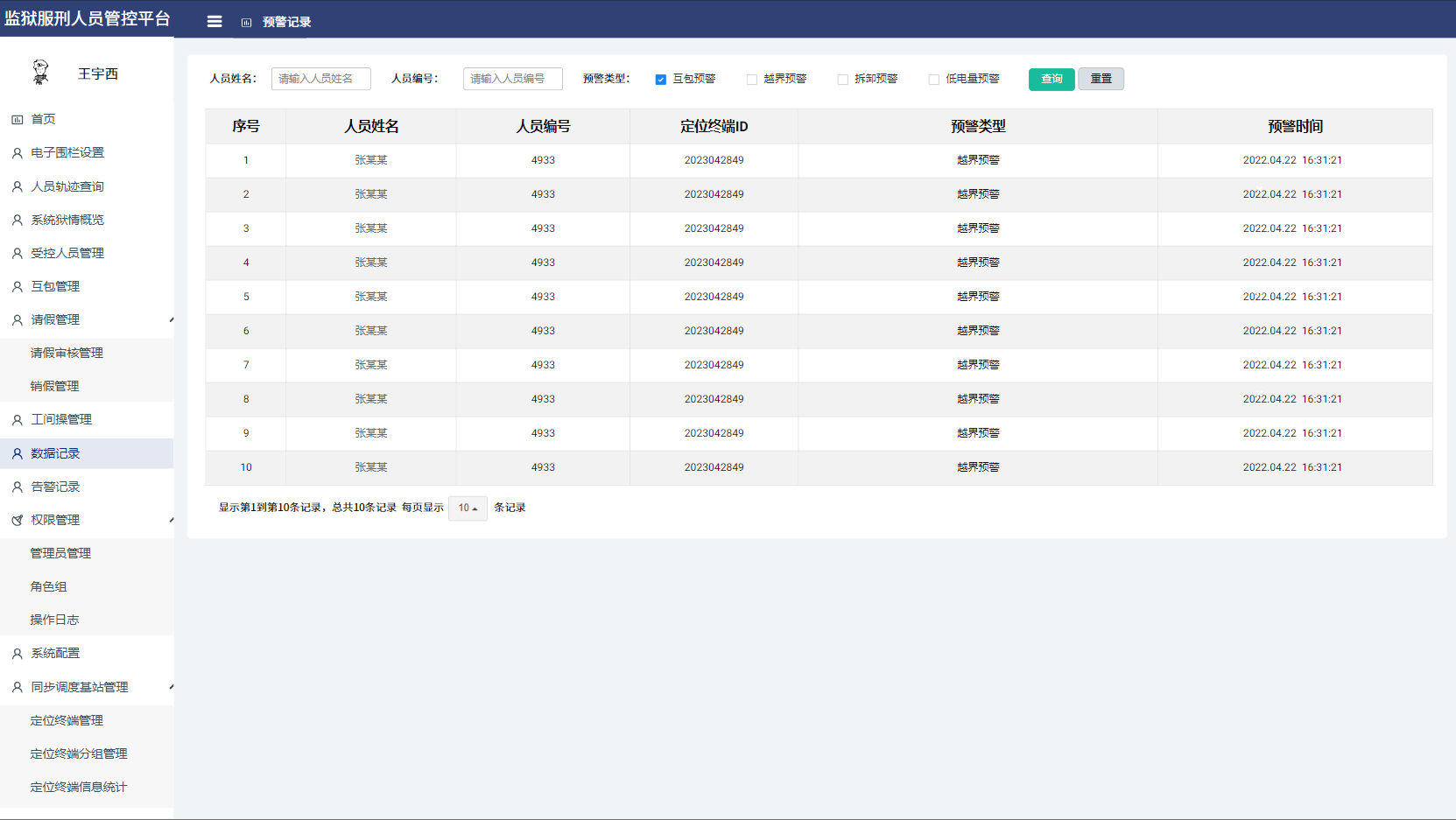Open the per-page record count dropdown
The width and height of the screenshot is (1456, 820).
(468, 508)
